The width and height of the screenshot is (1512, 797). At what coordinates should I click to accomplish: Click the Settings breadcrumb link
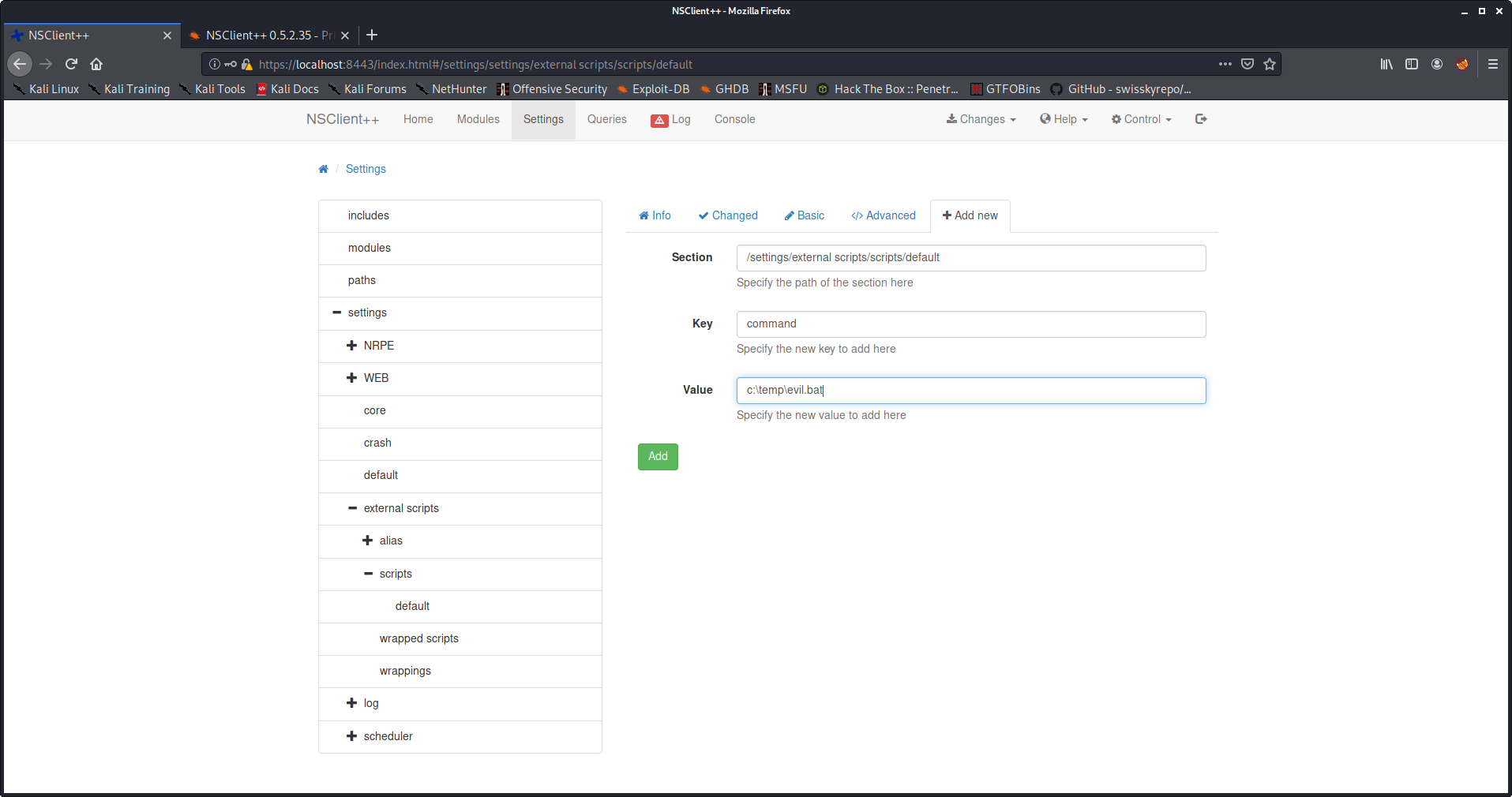click(366, 169)
